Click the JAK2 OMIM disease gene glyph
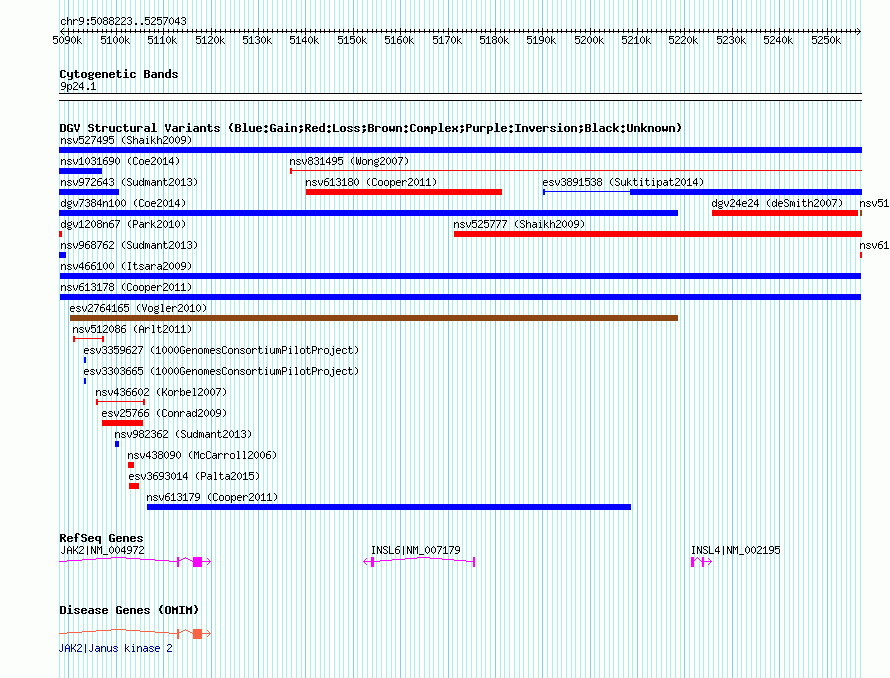This screenshot has height=678, width=890. tap(135, 633)
